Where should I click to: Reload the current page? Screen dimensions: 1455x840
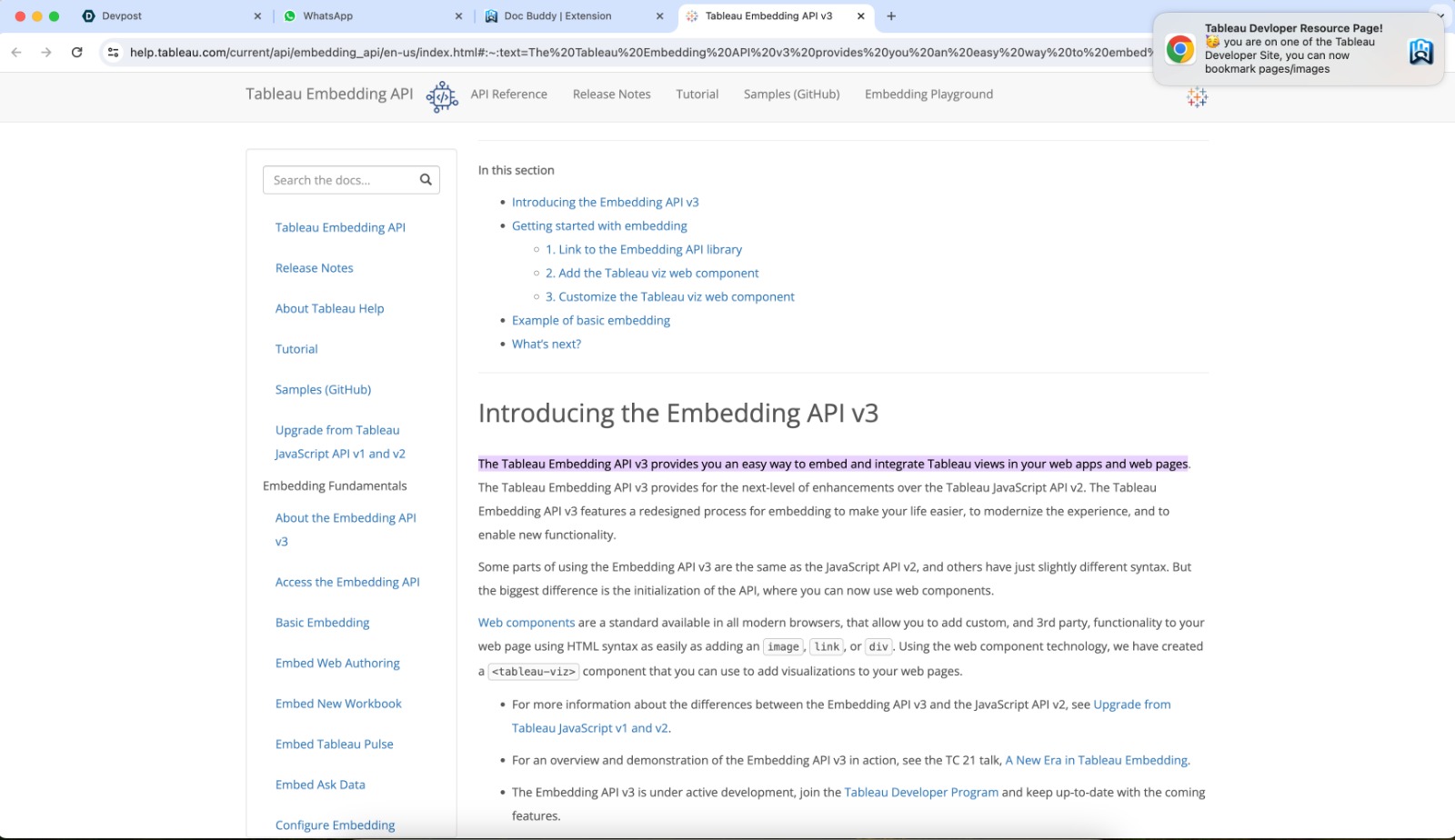77,53
